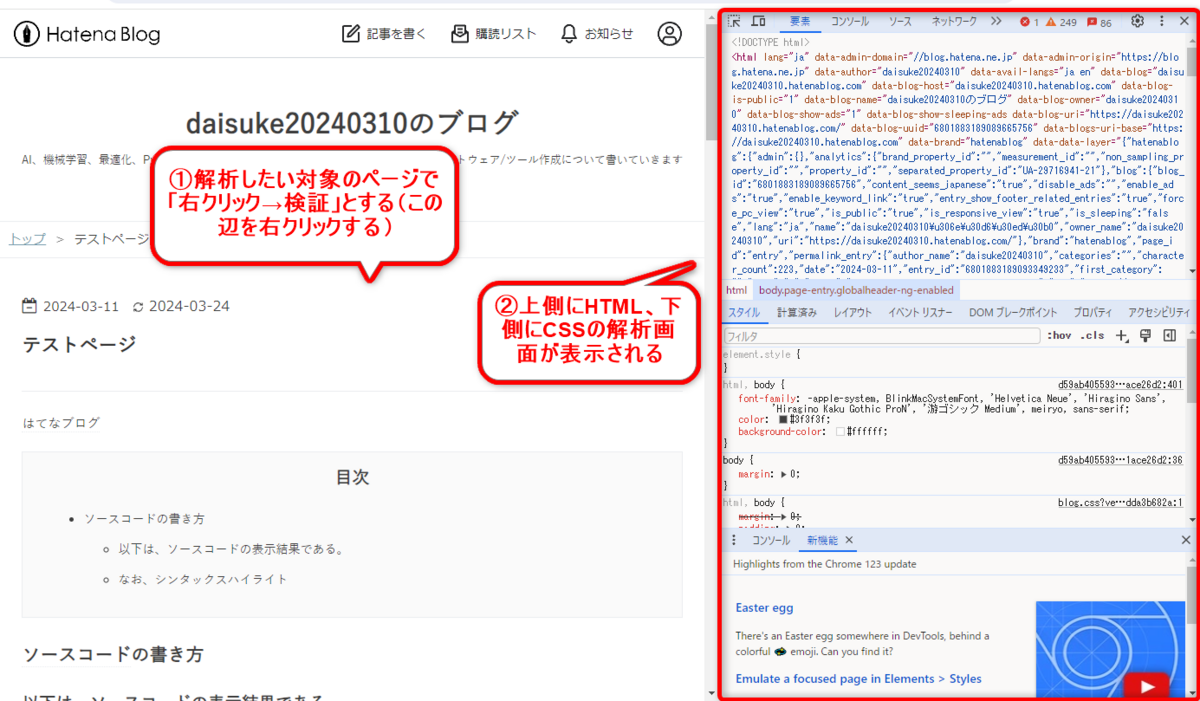Open the user account avatar menu
The height and width of the screenshot is (701, 1200).
pyautogui.click(x=669, y=34)
